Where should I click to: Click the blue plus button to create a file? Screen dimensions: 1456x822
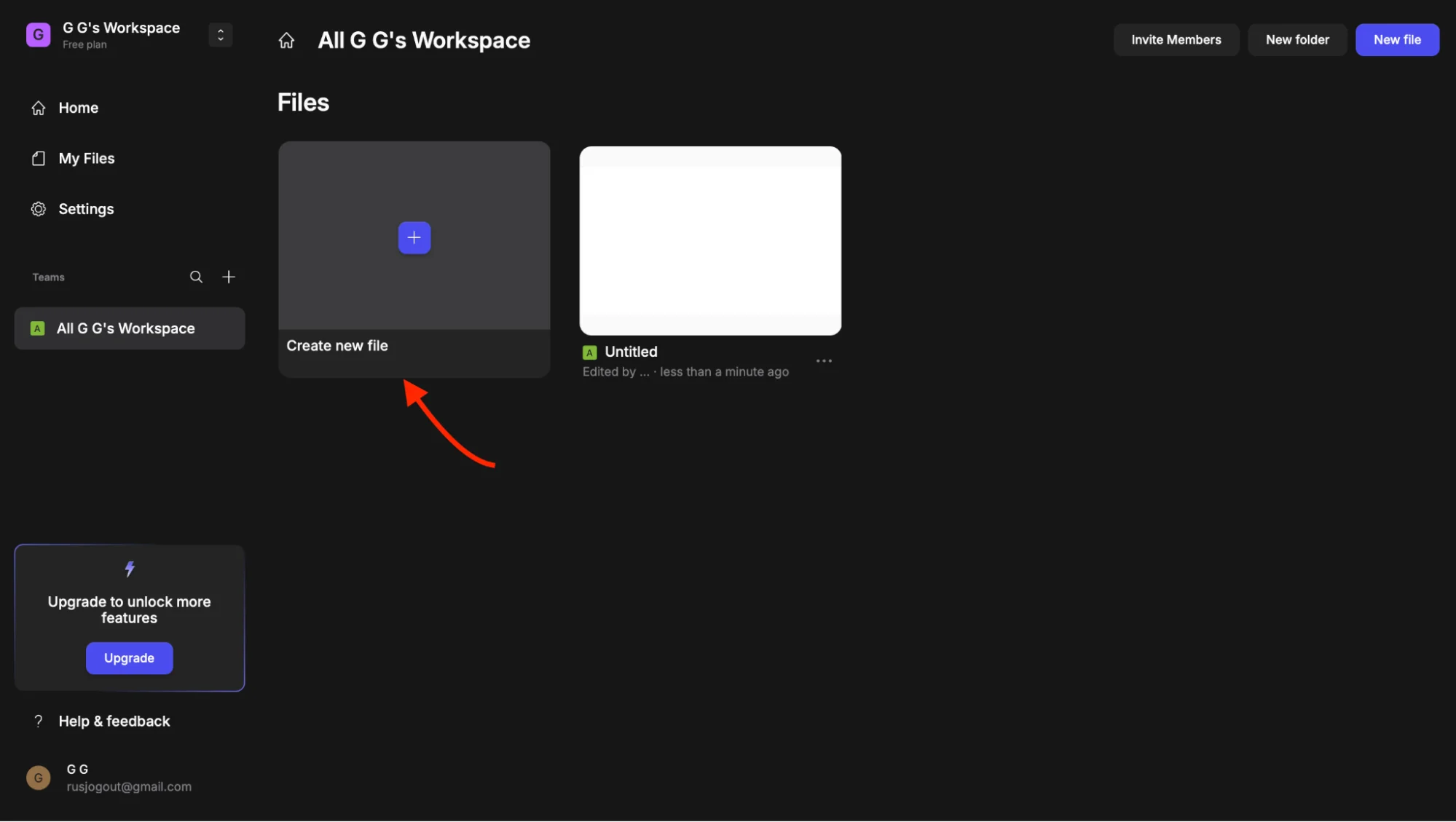click(414, 238)
